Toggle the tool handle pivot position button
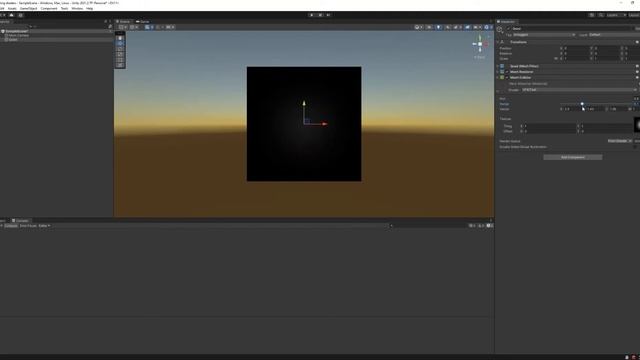640x360 pixels. [x=122, y=27]
